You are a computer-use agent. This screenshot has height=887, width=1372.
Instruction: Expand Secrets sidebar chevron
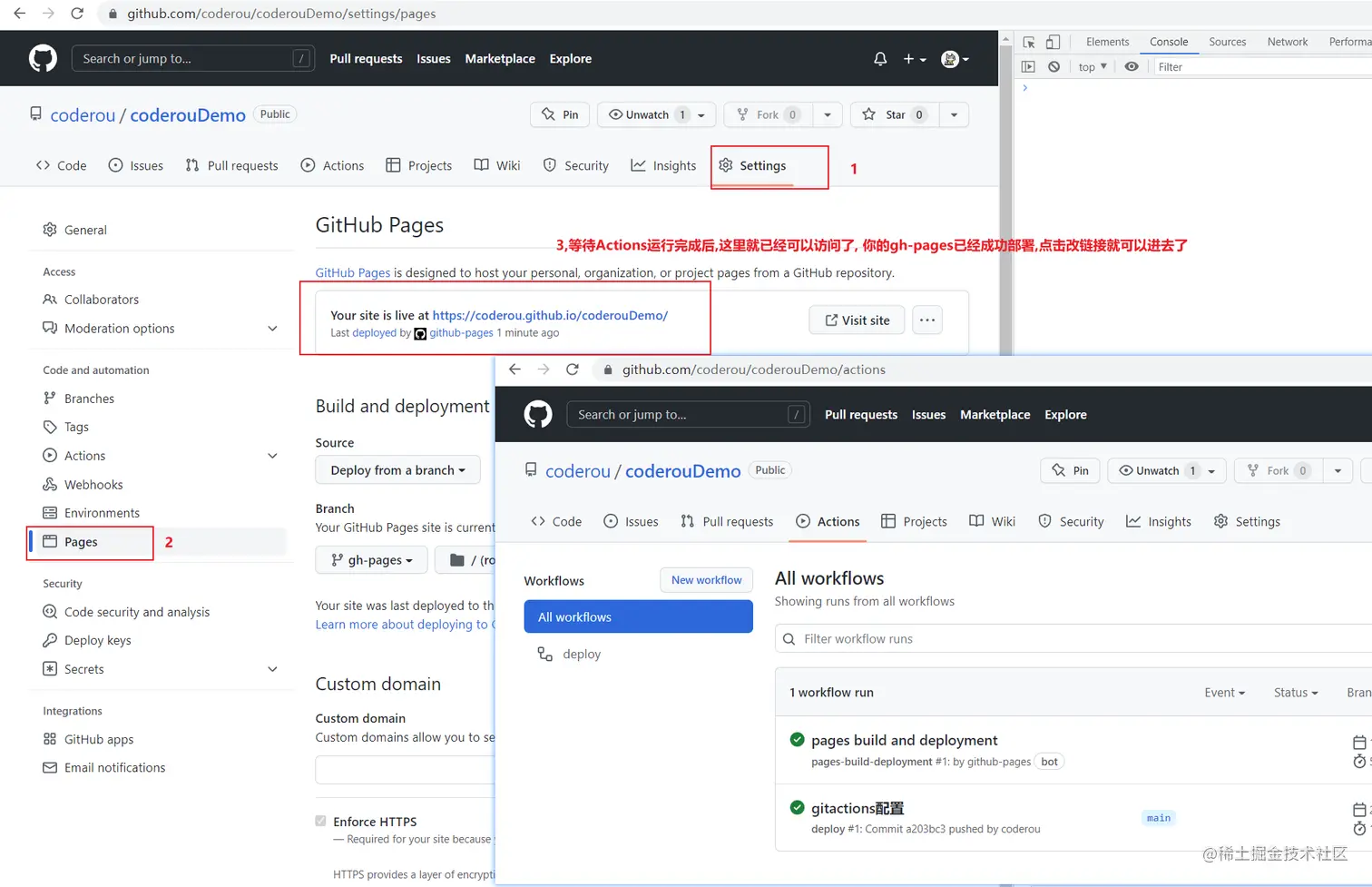(272, 669)
